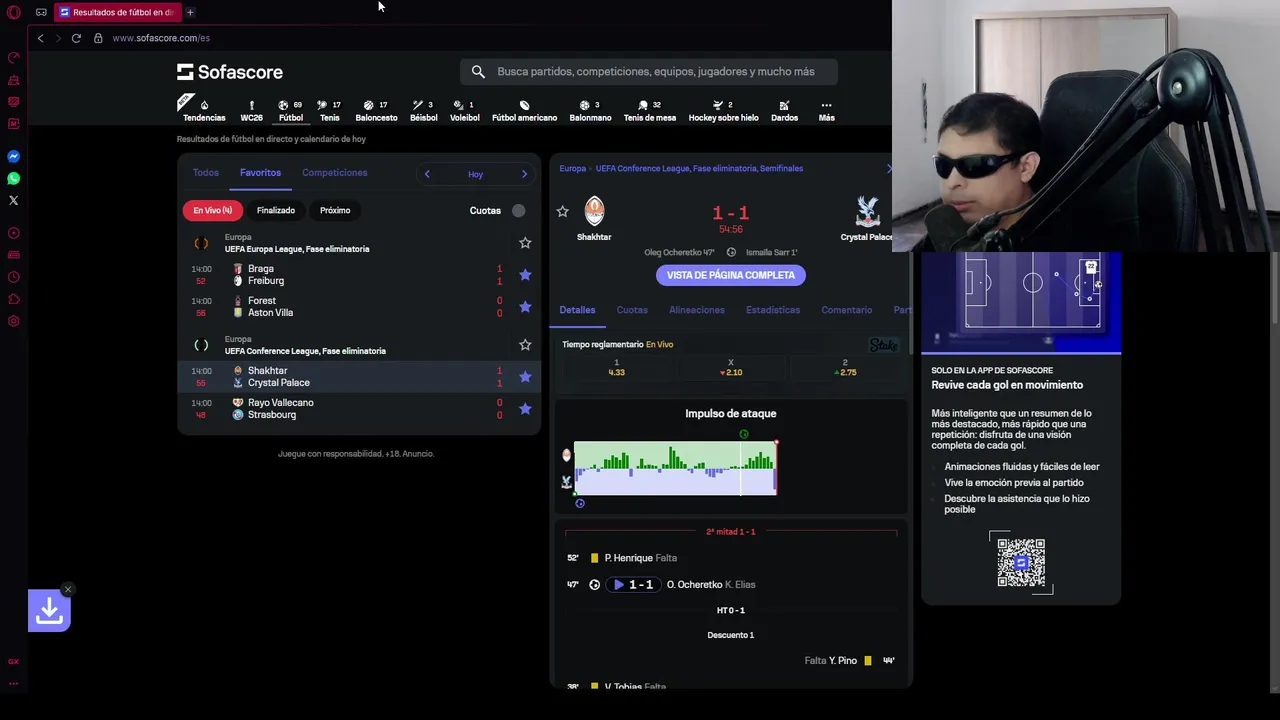Open X (Twitter) in Opera sidebar
The image size is (1280, 720).
pos(14,200)
